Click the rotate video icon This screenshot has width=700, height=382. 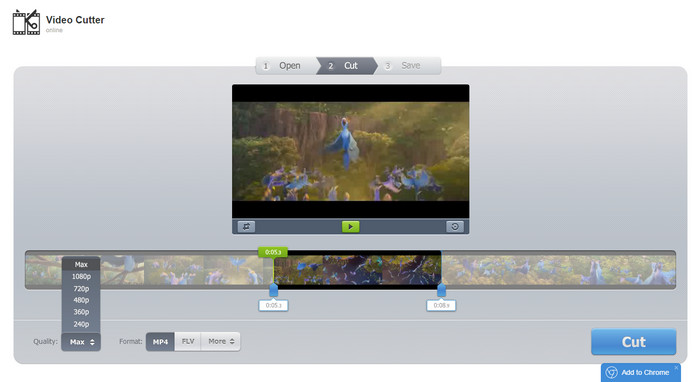[455, 227]
